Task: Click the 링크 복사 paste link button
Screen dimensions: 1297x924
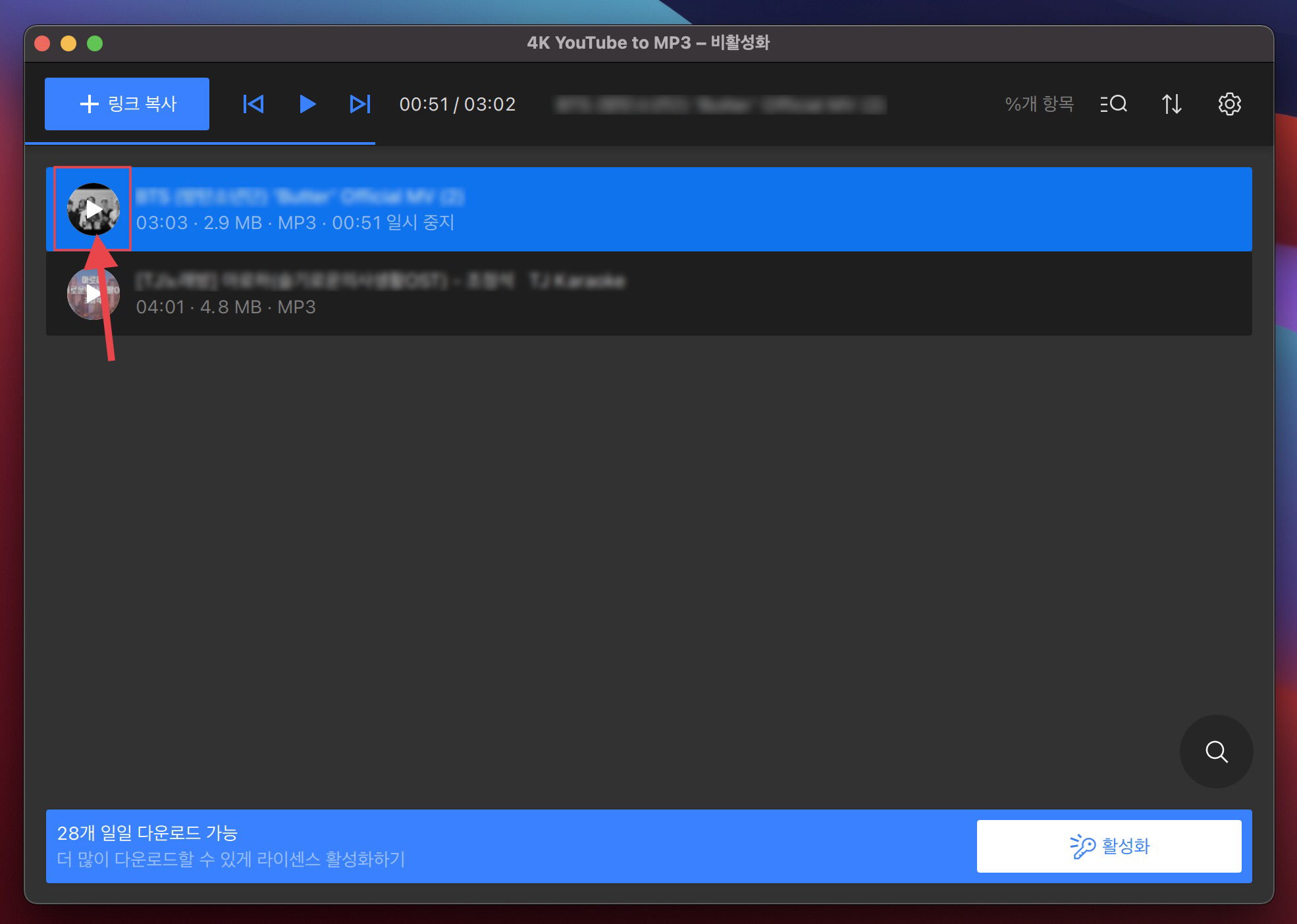Action: pyautogui.click(x=127, y=104)
